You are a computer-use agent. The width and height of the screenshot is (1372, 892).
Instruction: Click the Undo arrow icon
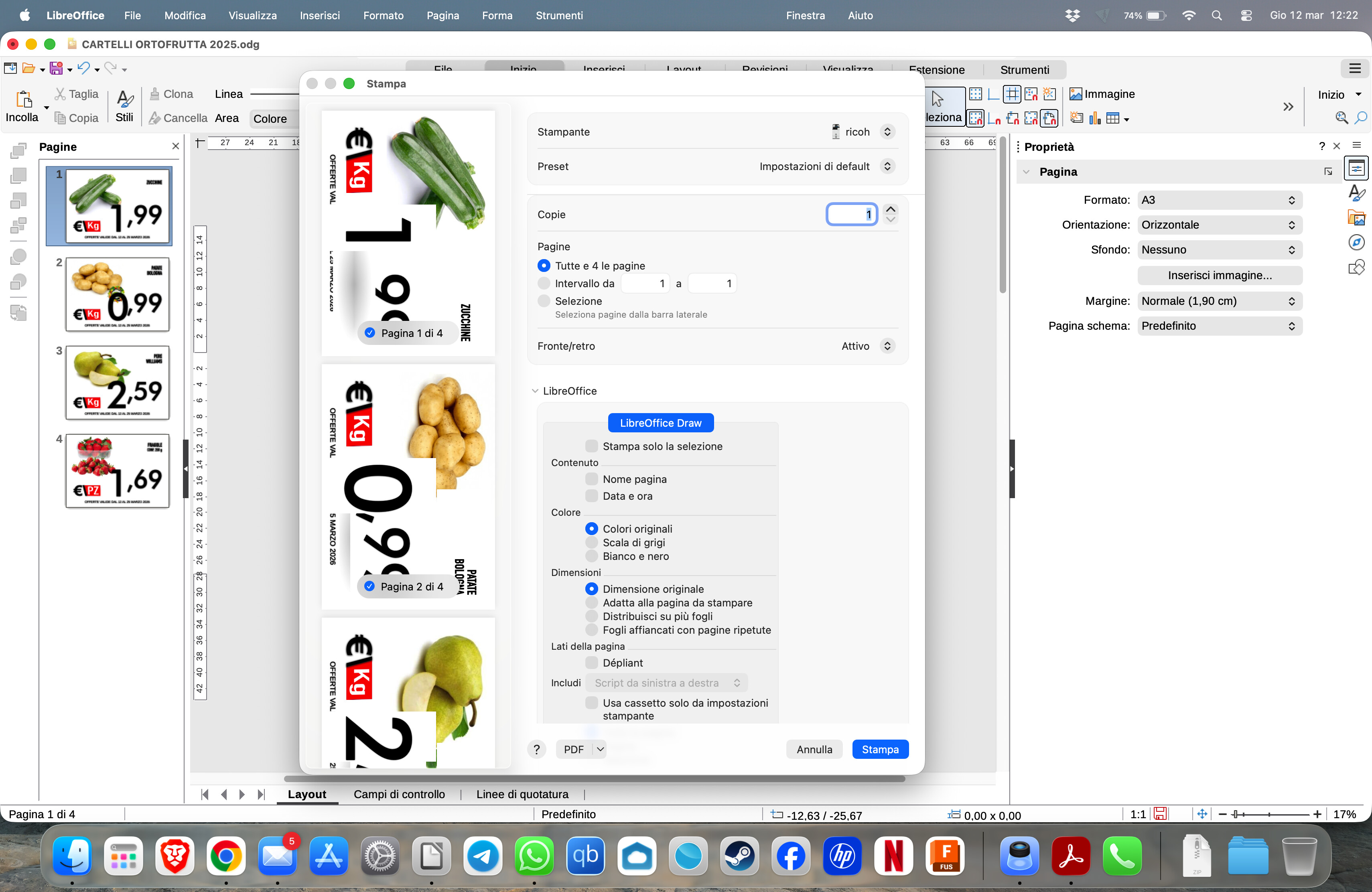pyautogui.click(x=83, y=69)
